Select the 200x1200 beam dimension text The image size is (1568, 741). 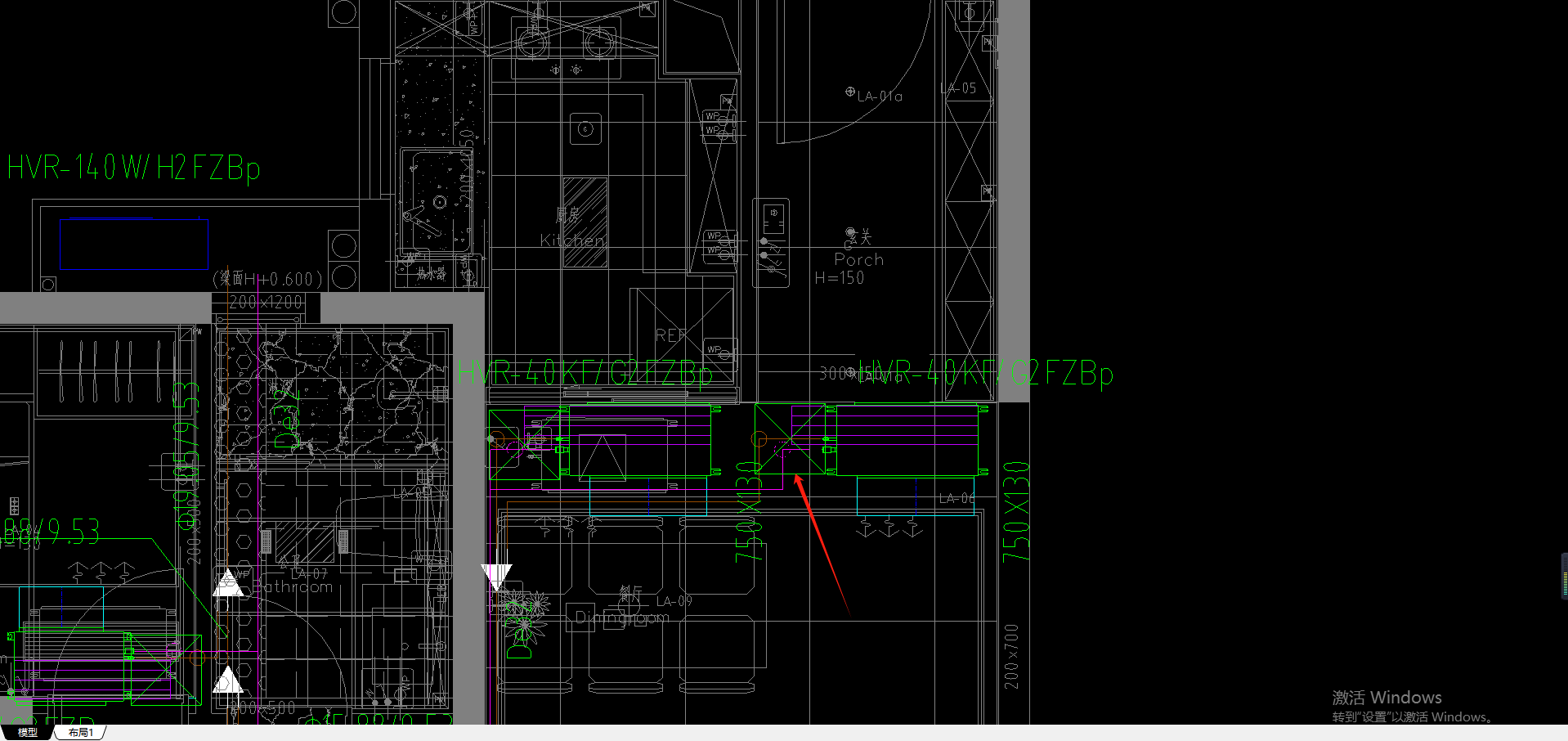(266, 302)
